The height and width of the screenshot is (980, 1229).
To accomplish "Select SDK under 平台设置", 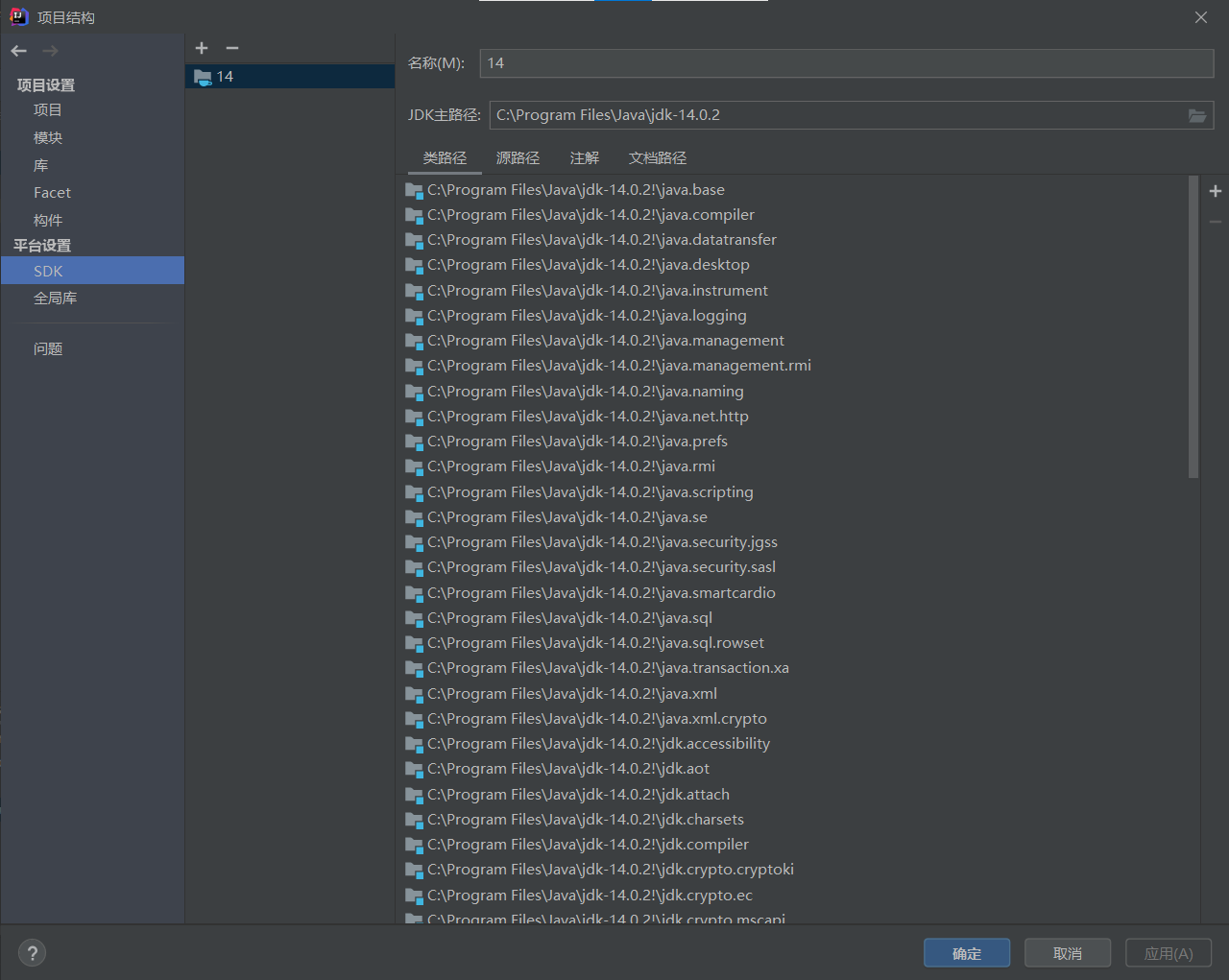I will coord(92,271).
